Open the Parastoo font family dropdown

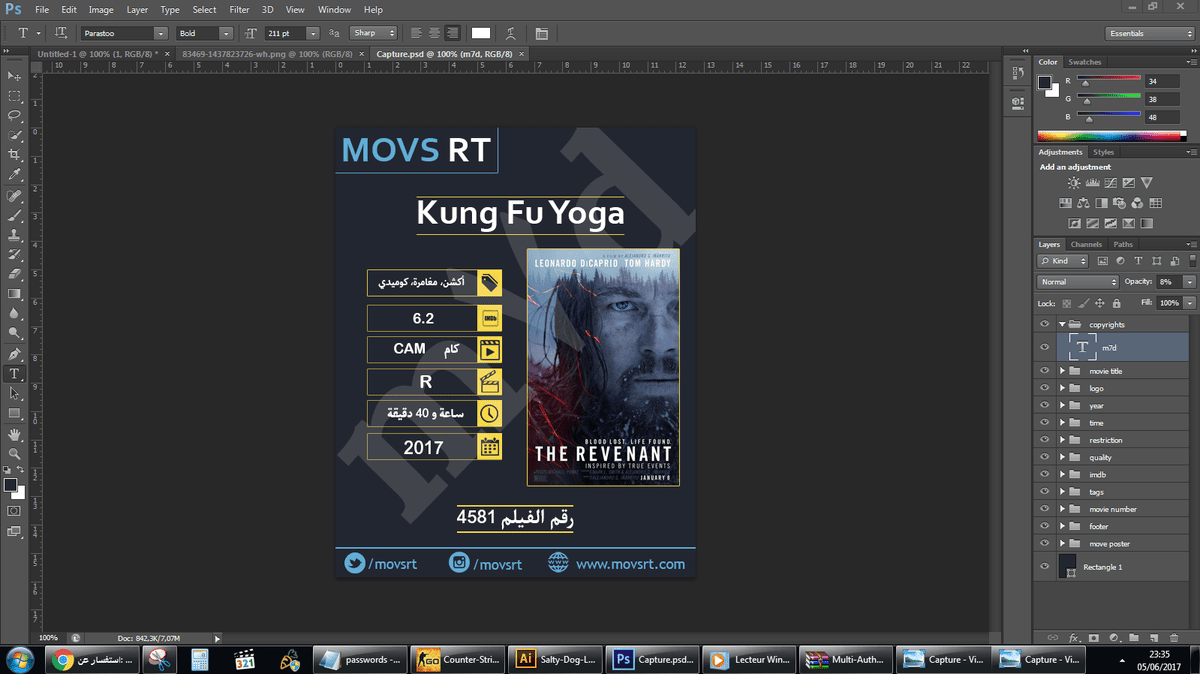click(x=125, y=33)
